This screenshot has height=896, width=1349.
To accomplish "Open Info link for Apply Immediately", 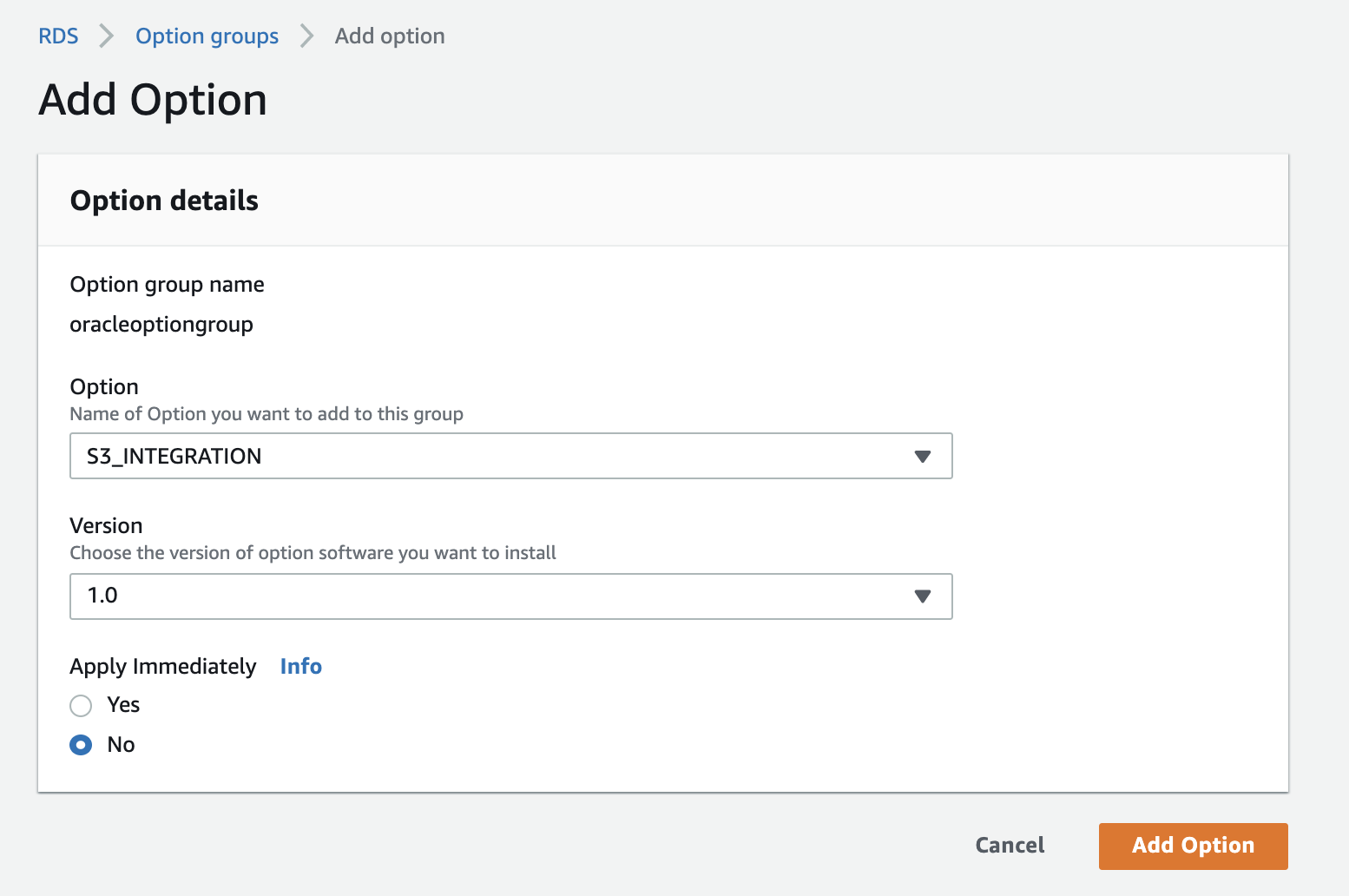I will 300,666.
